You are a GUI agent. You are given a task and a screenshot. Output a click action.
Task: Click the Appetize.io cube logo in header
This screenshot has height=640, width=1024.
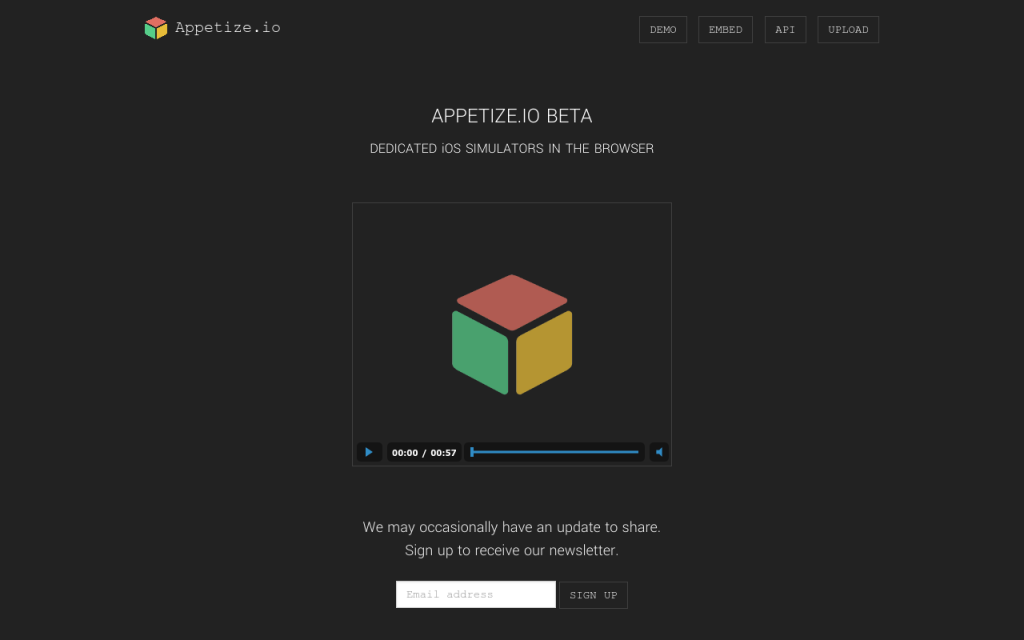156,28
